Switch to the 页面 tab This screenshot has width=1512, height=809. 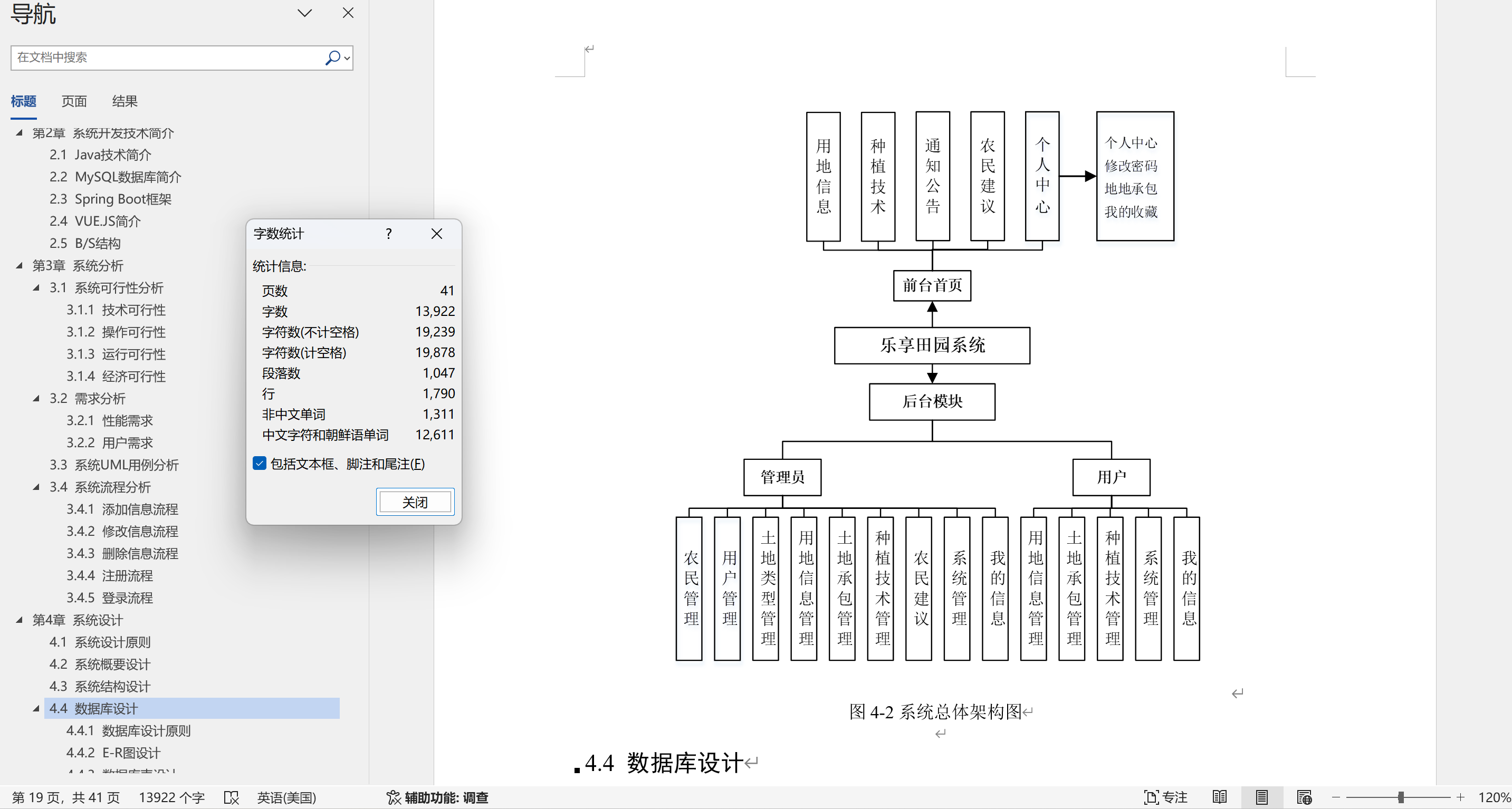pos(74,101)
